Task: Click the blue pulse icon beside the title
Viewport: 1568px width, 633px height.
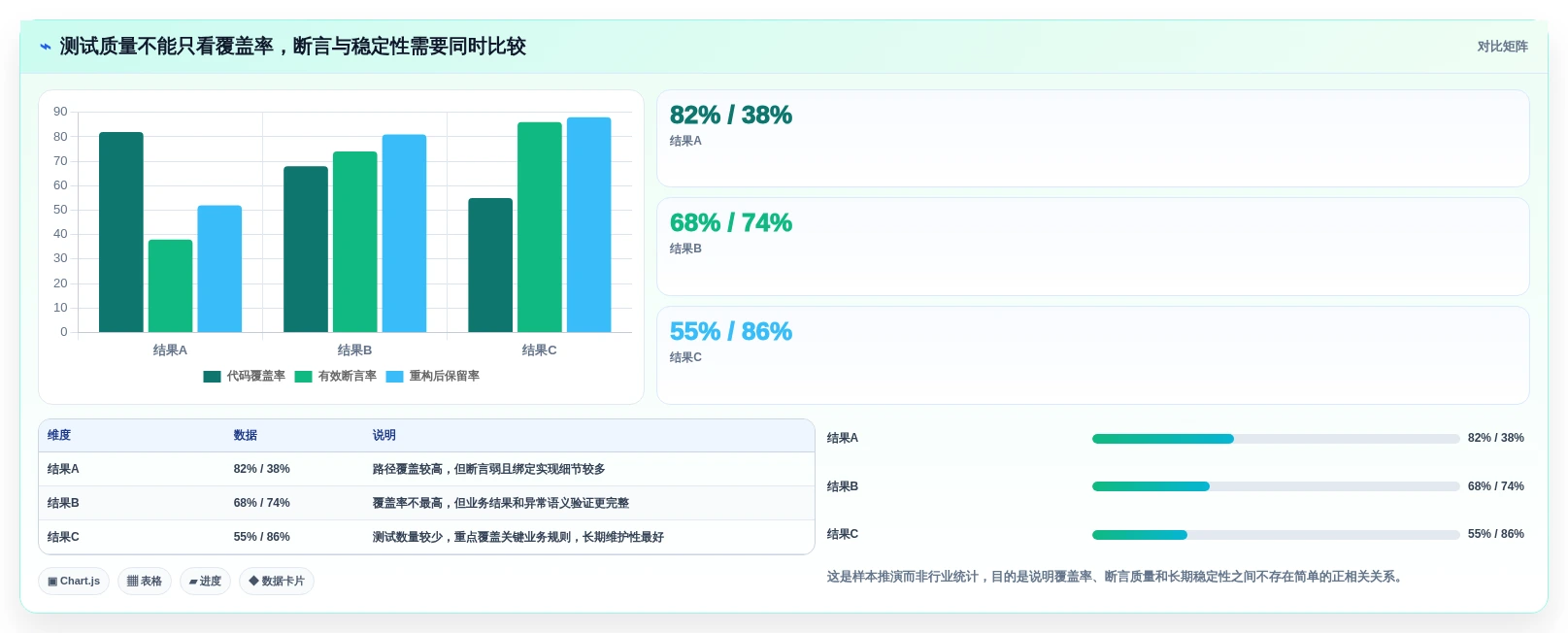Action: 46,47
